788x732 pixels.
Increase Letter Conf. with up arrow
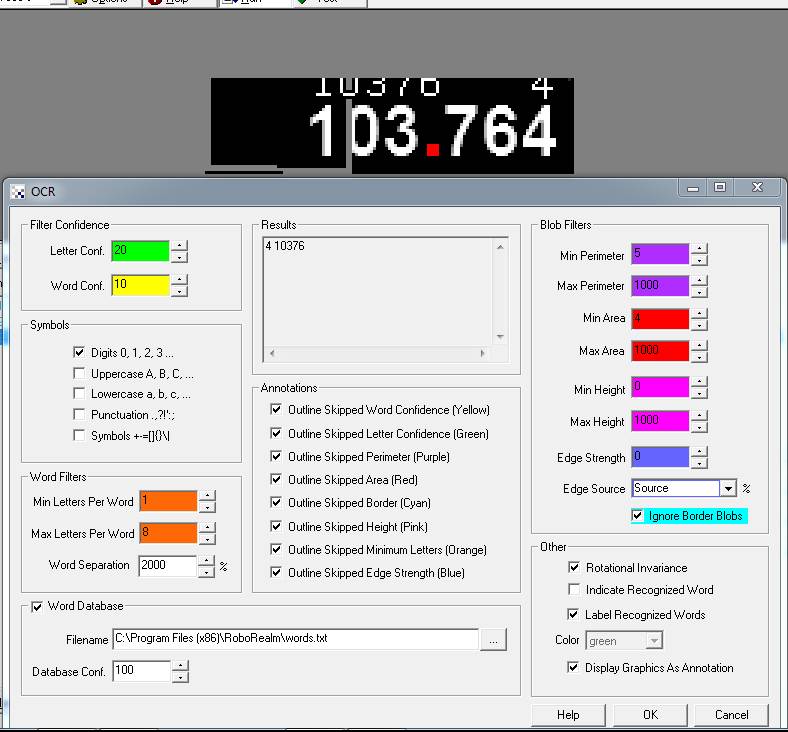click(x=179, y=245)
